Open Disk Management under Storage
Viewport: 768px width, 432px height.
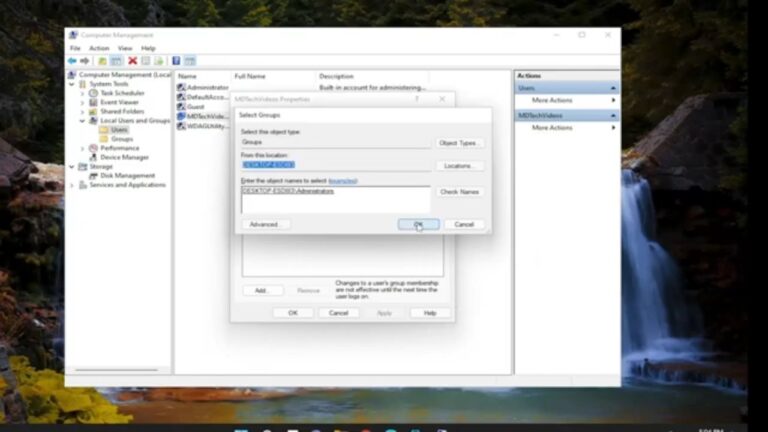coord(127,176)
